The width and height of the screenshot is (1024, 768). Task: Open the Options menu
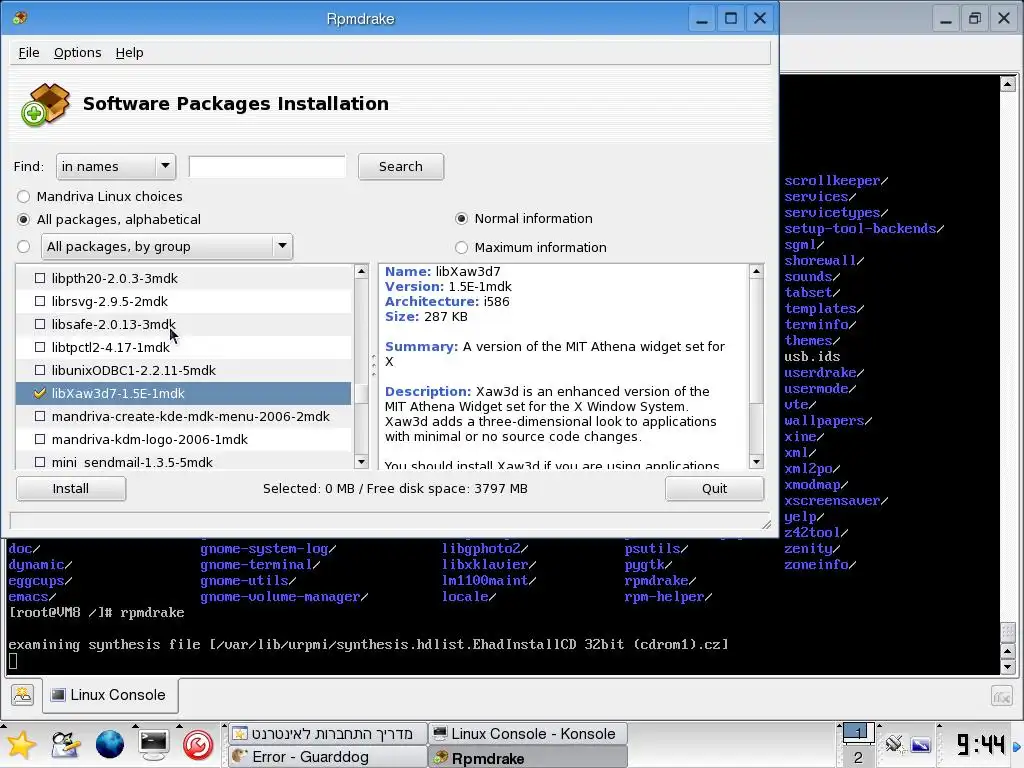pos(78,52)
